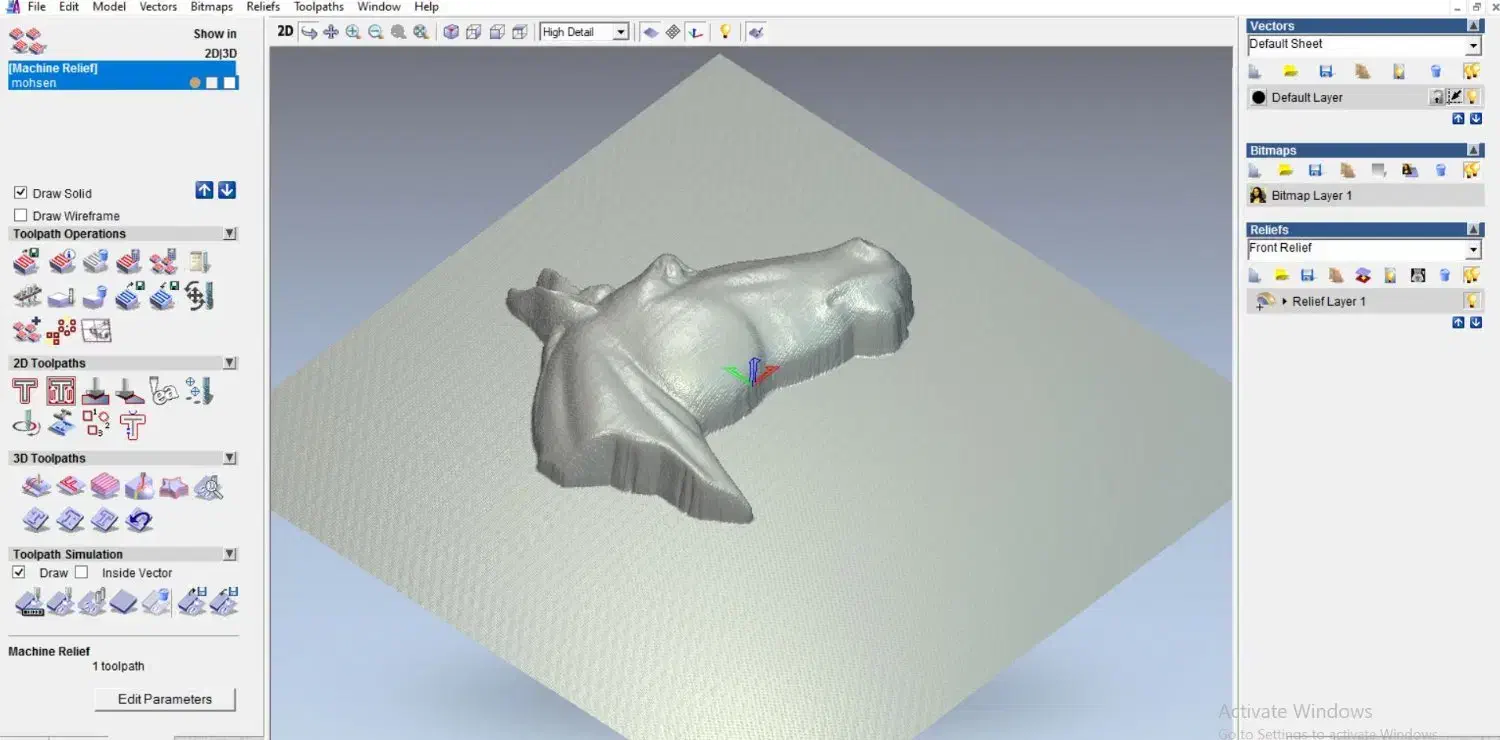Click the zoom in magnifier icon

click(353, 32)
